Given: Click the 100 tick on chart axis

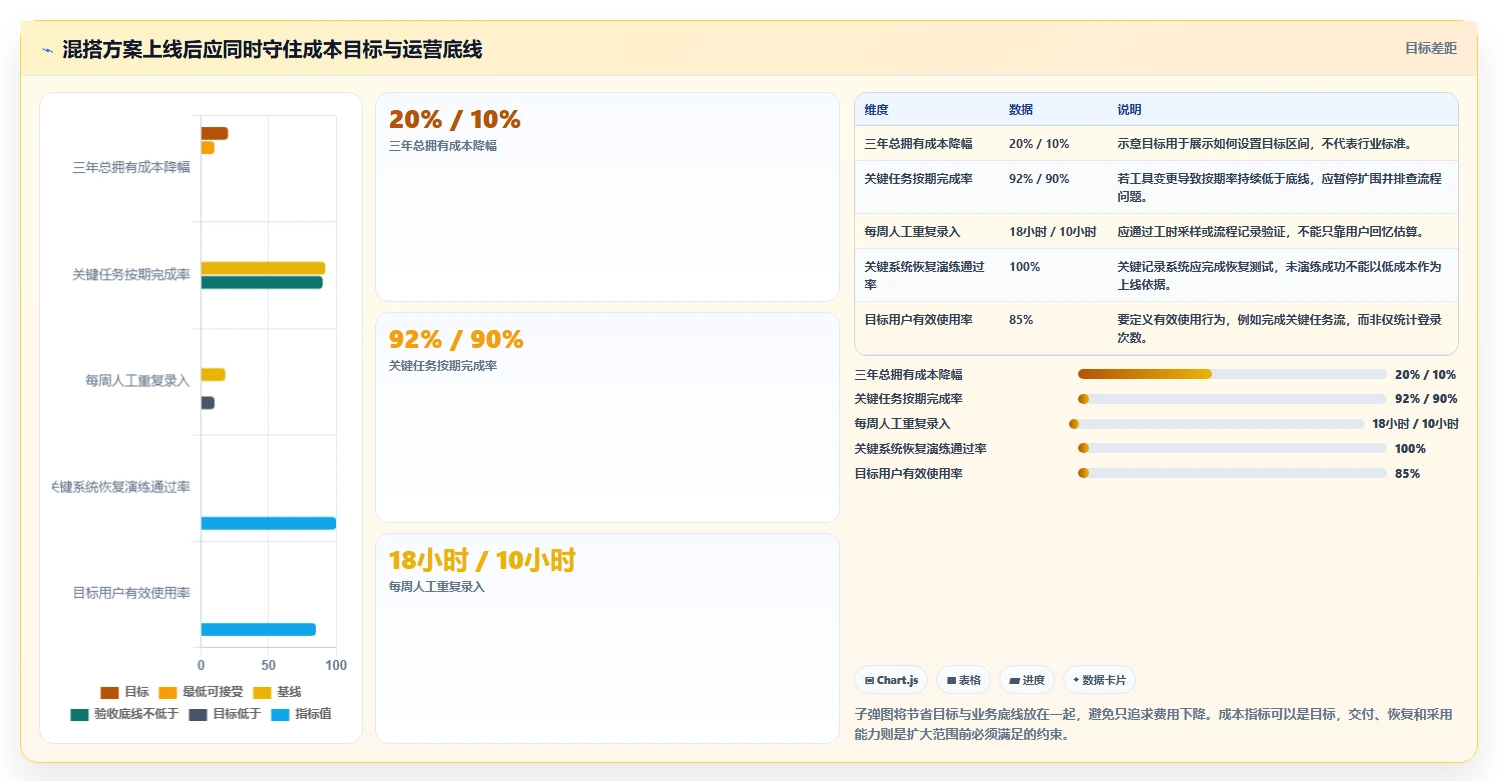Looking at the screenshot, I should (x=336, y=666).
